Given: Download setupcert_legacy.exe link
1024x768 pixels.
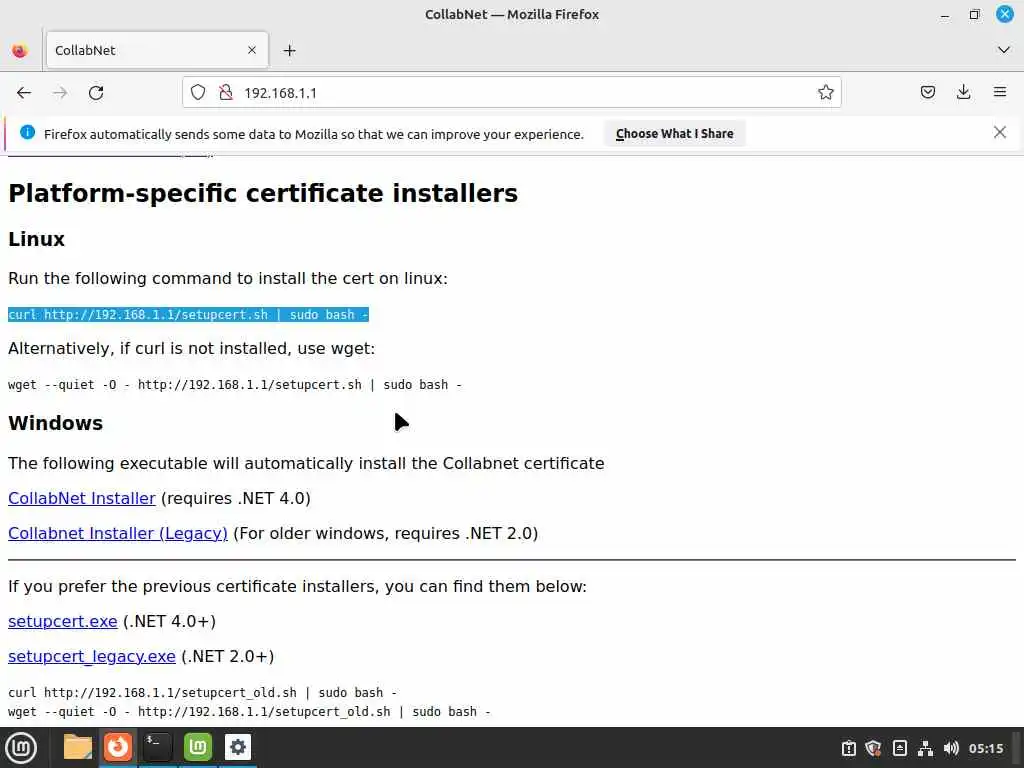Looking at the screenshot, I should pyautogui.click(x=91, y=656).
